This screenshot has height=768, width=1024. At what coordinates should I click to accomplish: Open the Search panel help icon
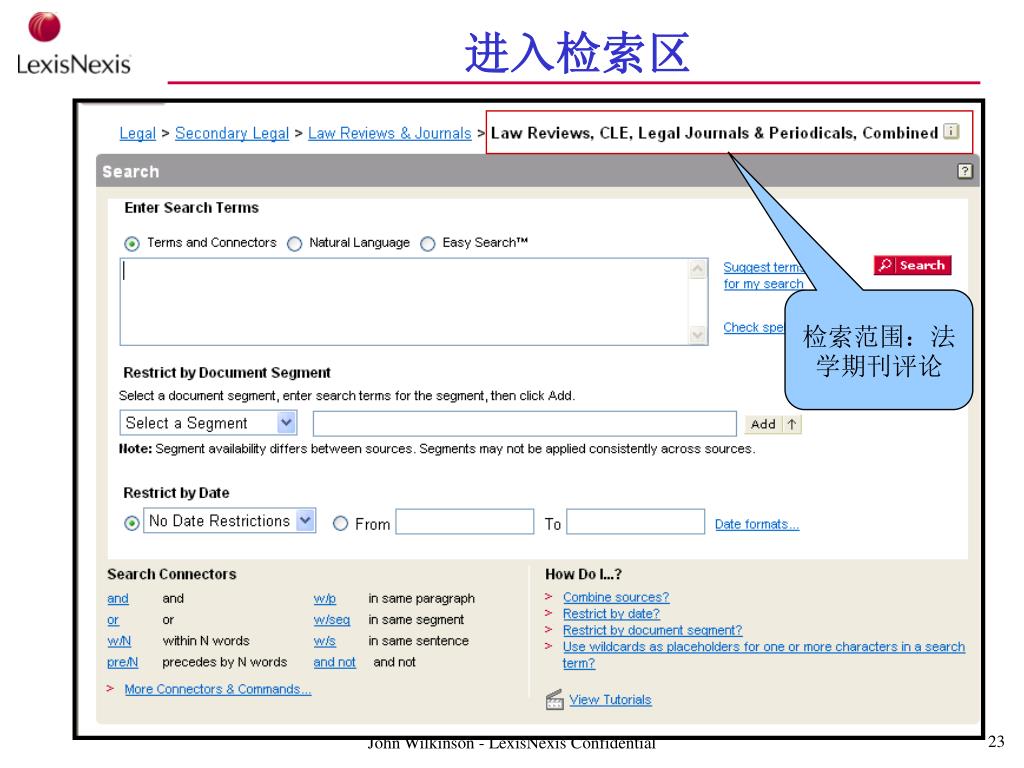965,171
